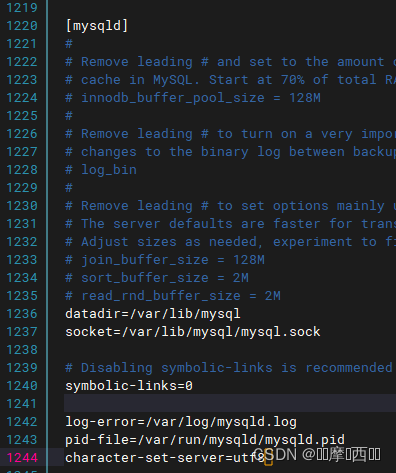Click the 'The server defaults are faster' comment
Screen dimensions: 396x473
[x=231, y=224]
